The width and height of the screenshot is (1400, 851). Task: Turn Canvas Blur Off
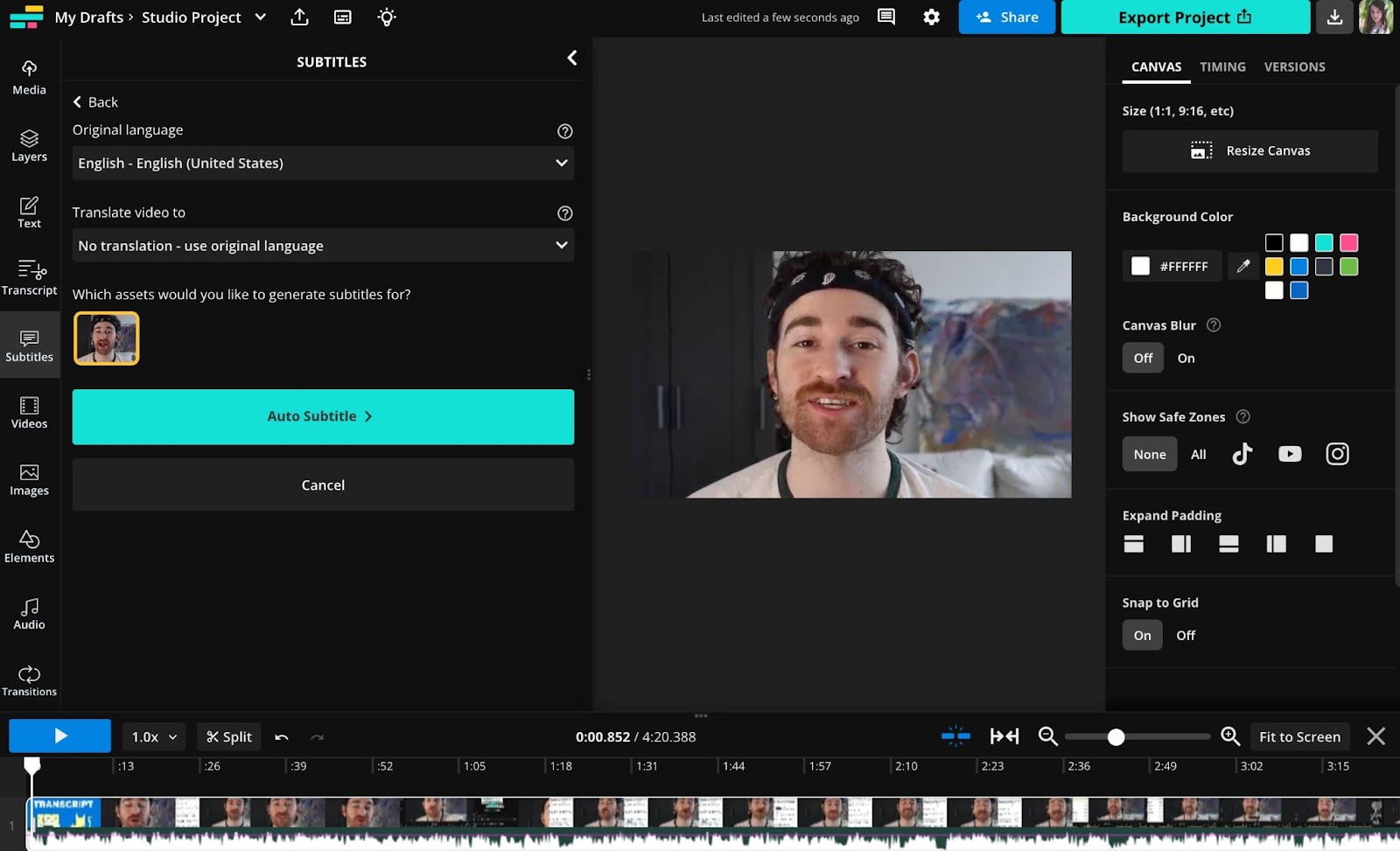pyautogui.click(x=1143, y=358)
